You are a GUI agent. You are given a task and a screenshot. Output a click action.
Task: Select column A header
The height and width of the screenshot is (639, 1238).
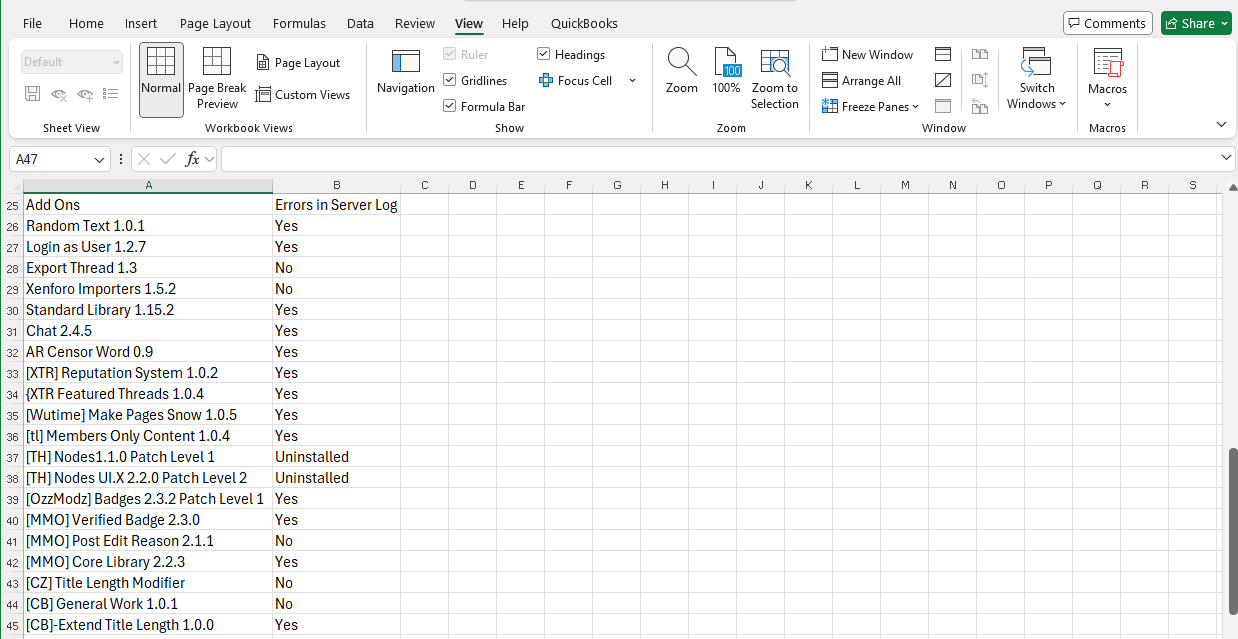(x=148, y=185)
